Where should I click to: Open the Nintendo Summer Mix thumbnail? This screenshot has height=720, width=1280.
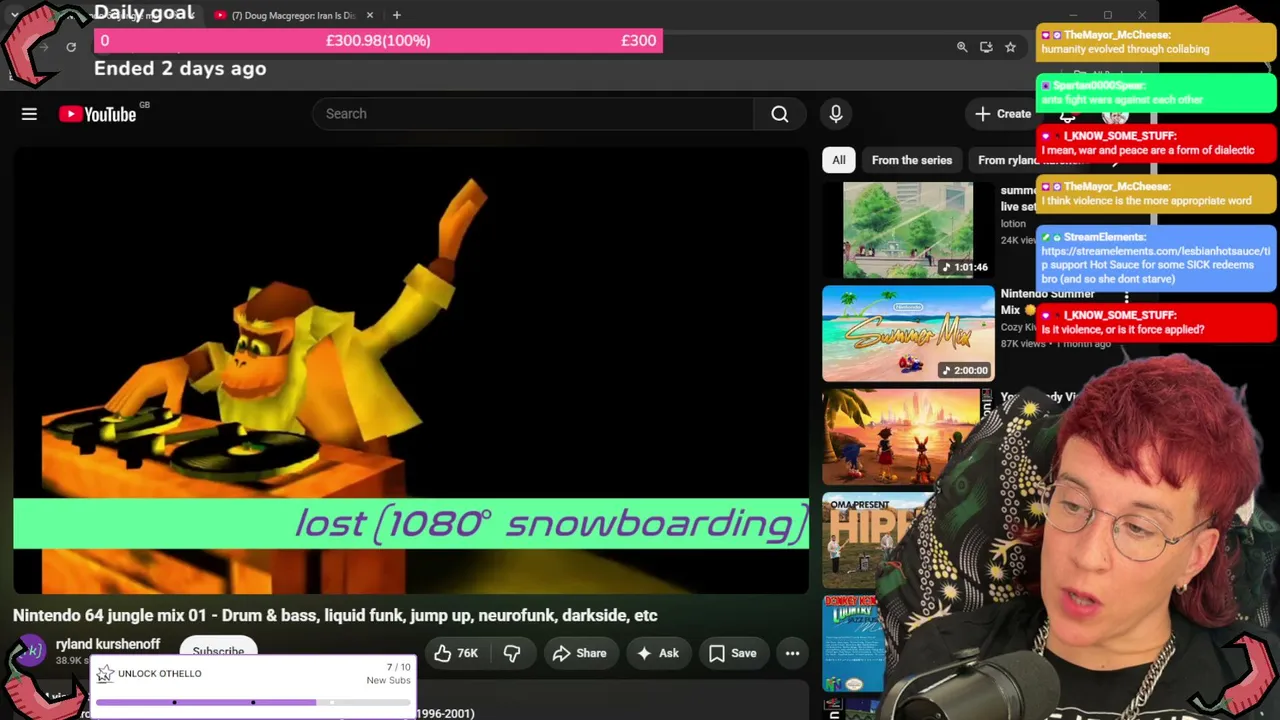click(x=908, y=334)
